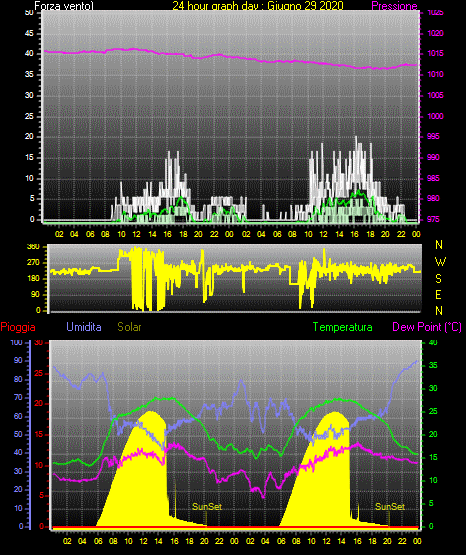This screenshot has height=555, width=466.
Task: Click the '70' humidity axis value
Action: (18, 397)
